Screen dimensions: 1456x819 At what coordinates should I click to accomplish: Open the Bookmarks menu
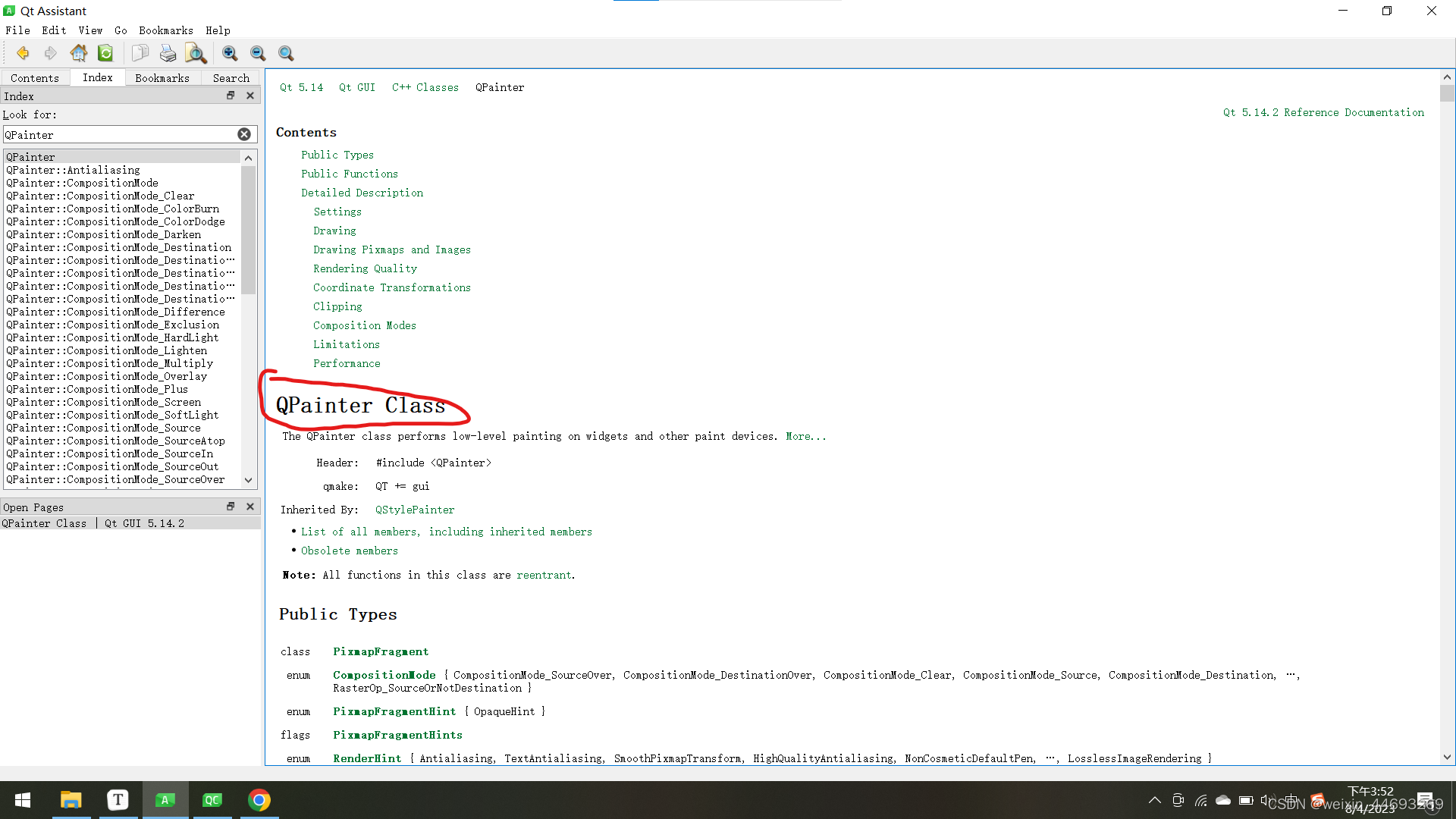166,30
